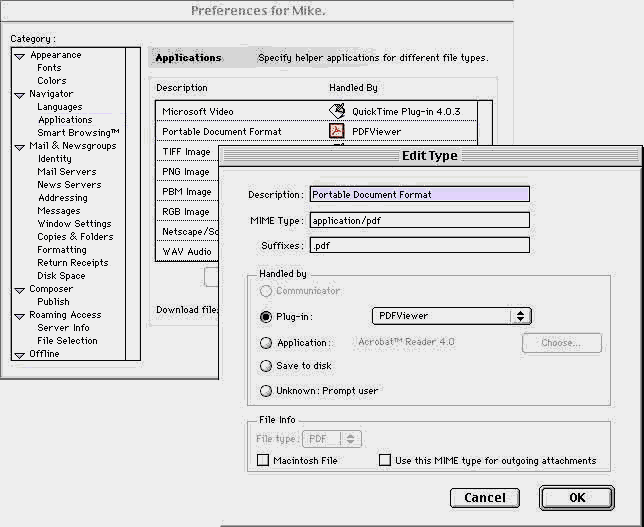Open the Mail Servers preferences
Viewport: 644px width, 527px height.
(x=67, y=172)
